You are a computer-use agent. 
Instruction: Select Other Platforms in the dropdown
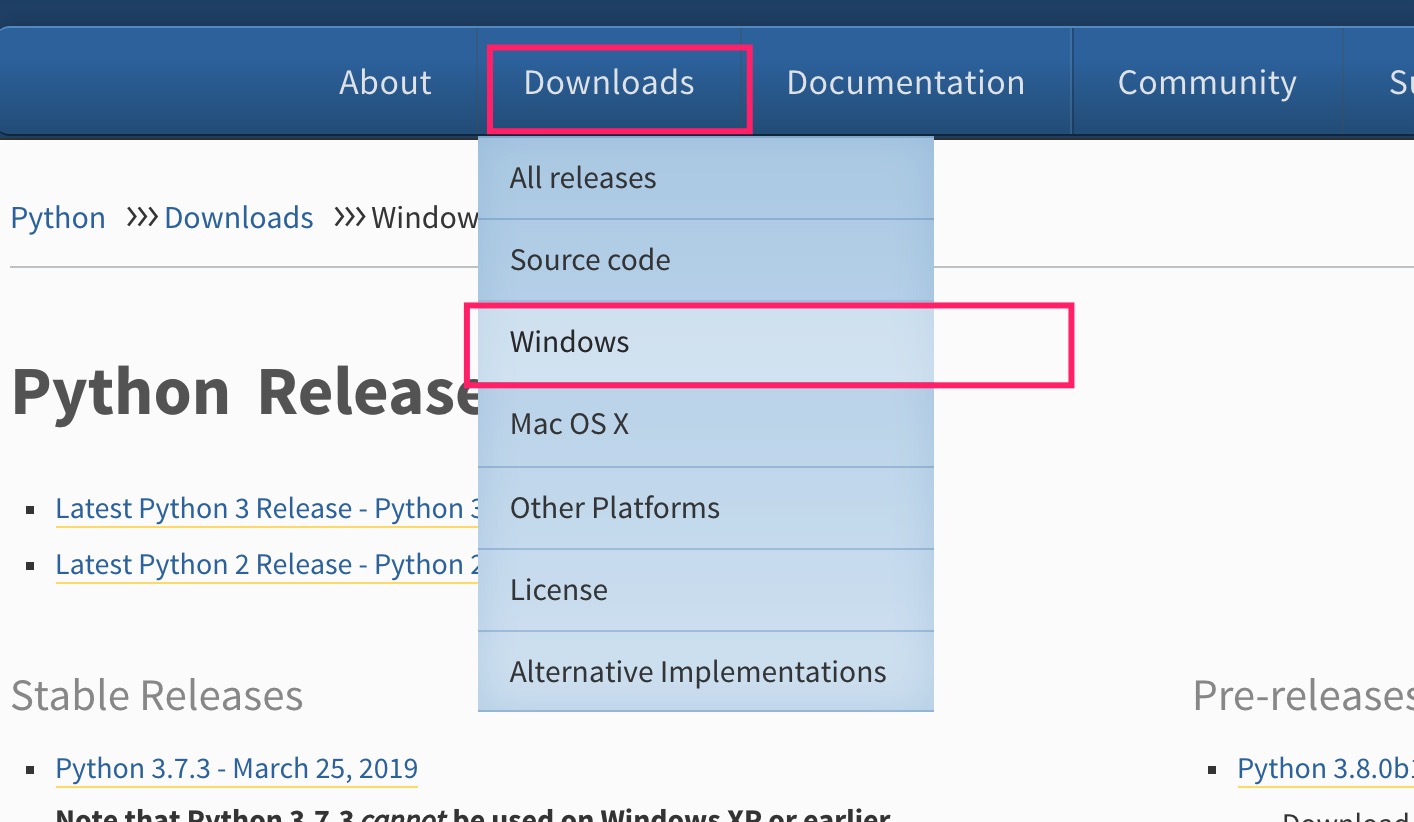coord(615,507)
